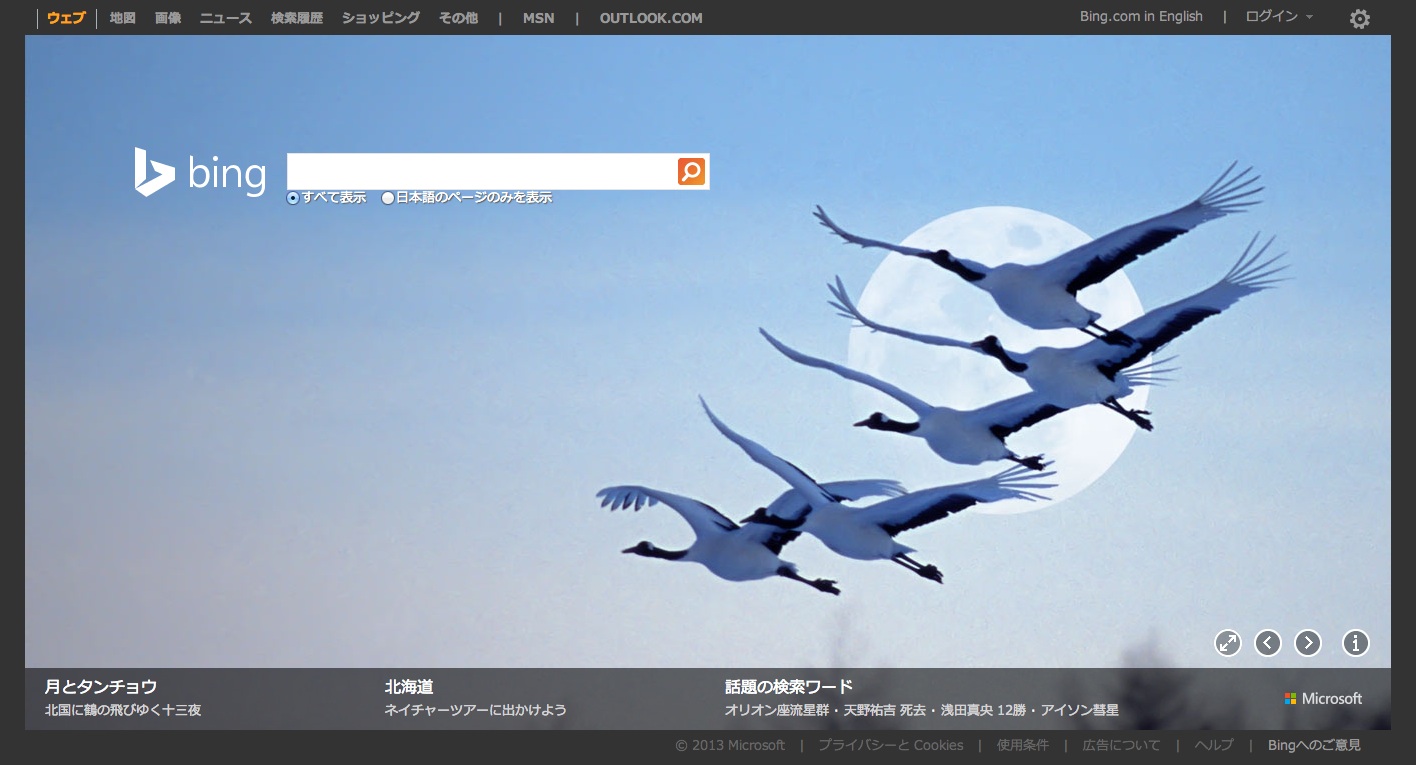Select the すべて表示 radio button

coord(293,198)
